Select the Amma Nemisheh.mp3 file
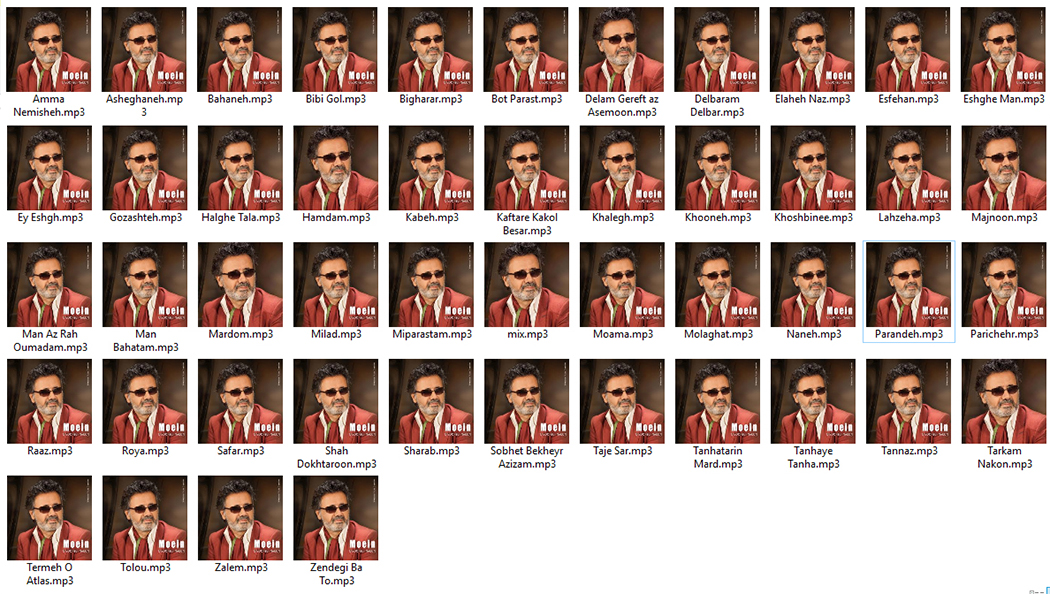1050x594 pixels. [x=49, y=50]
